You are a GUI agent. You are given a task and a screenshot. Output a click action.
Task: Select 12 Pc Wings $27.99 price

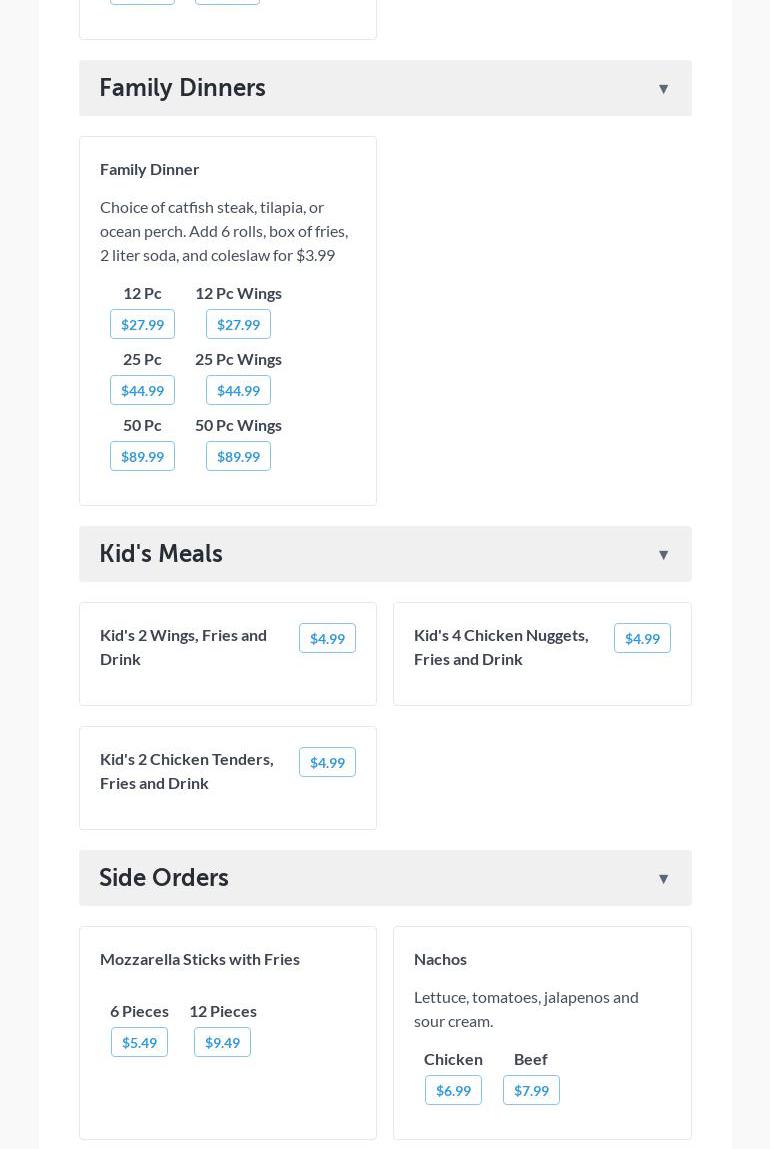pyautogui.click(x=238, y=324)
